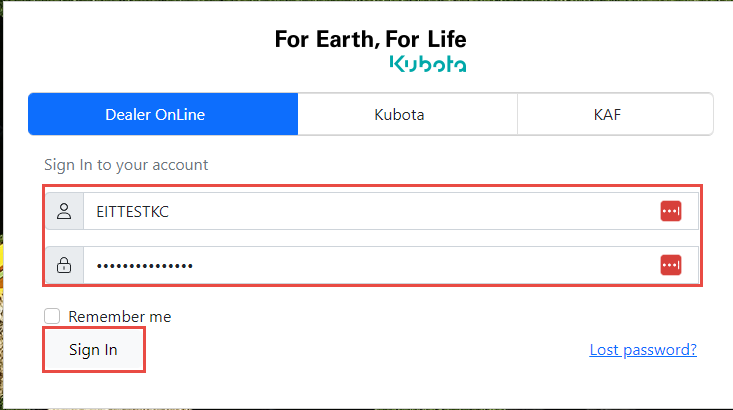
Task: Tick the Remember me checkbox
Action: (x=53, y=316)
